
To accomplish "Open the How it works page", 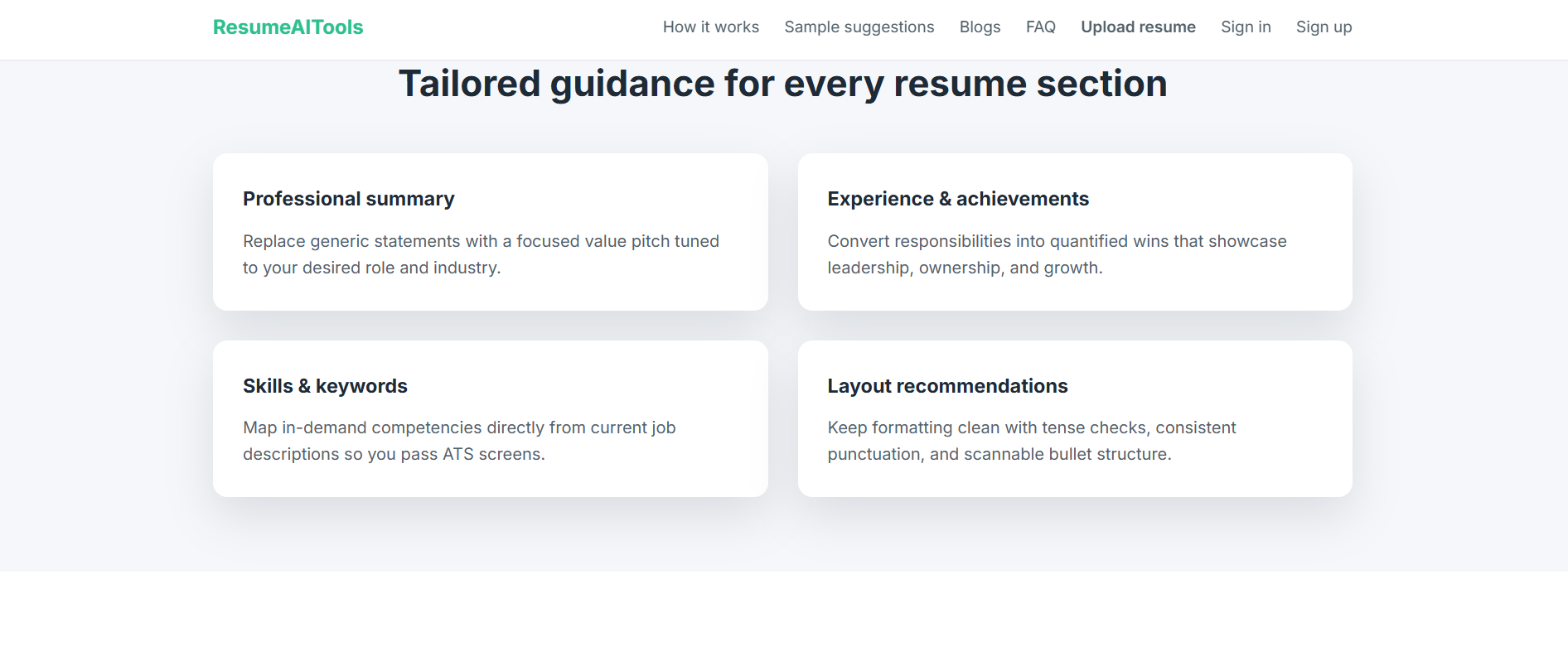I will (710, 27).
